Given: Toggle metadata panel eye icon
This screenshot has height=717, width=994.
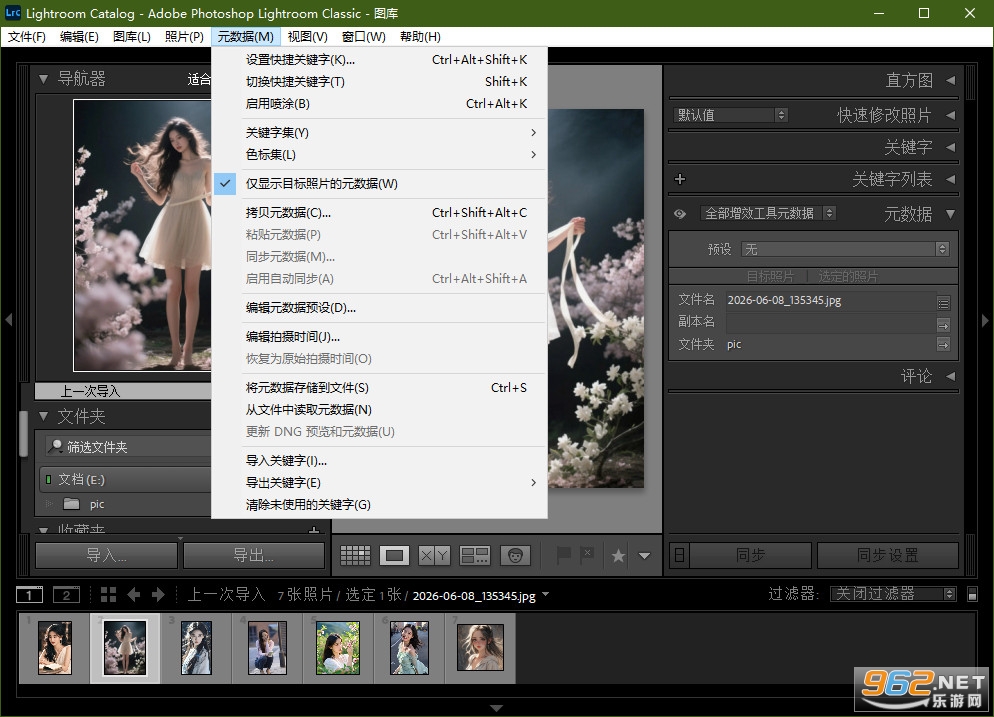Looking at the screenshot, I should [680, 214].
